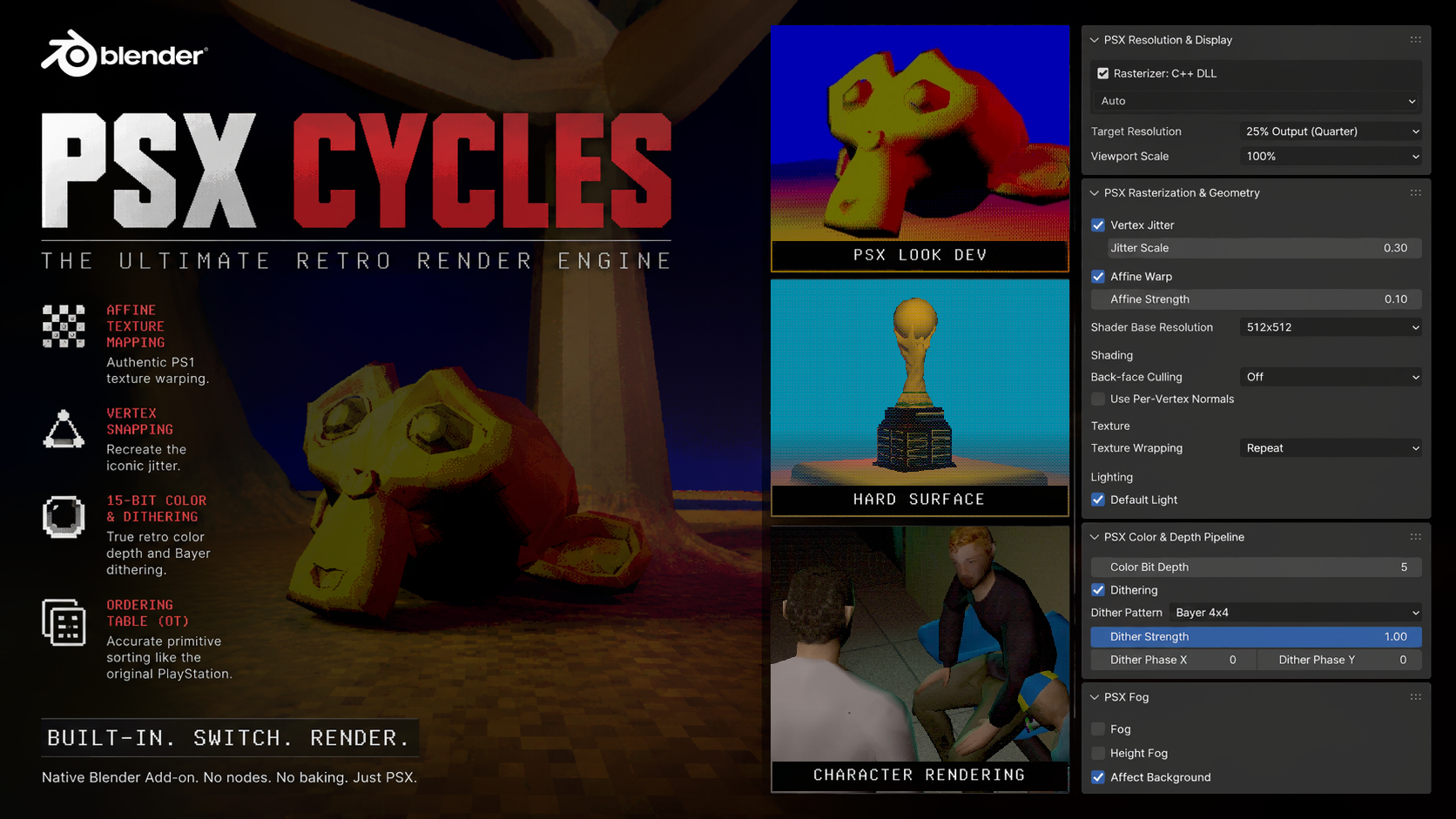
Task: Click the Dither Strength slider
Action: click(x=1256, y=637)
